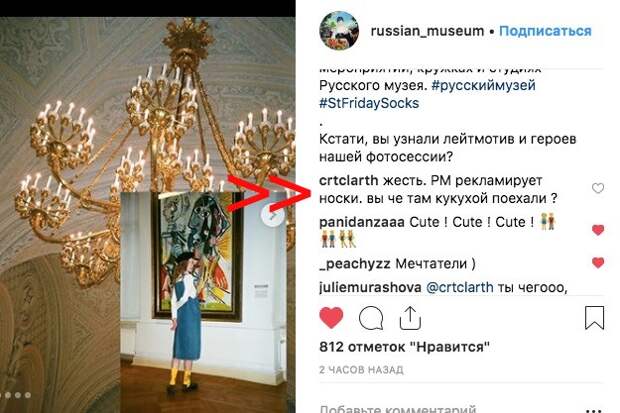View the 812 likes list
Screen dimensions: 620x413
point(405,347)
